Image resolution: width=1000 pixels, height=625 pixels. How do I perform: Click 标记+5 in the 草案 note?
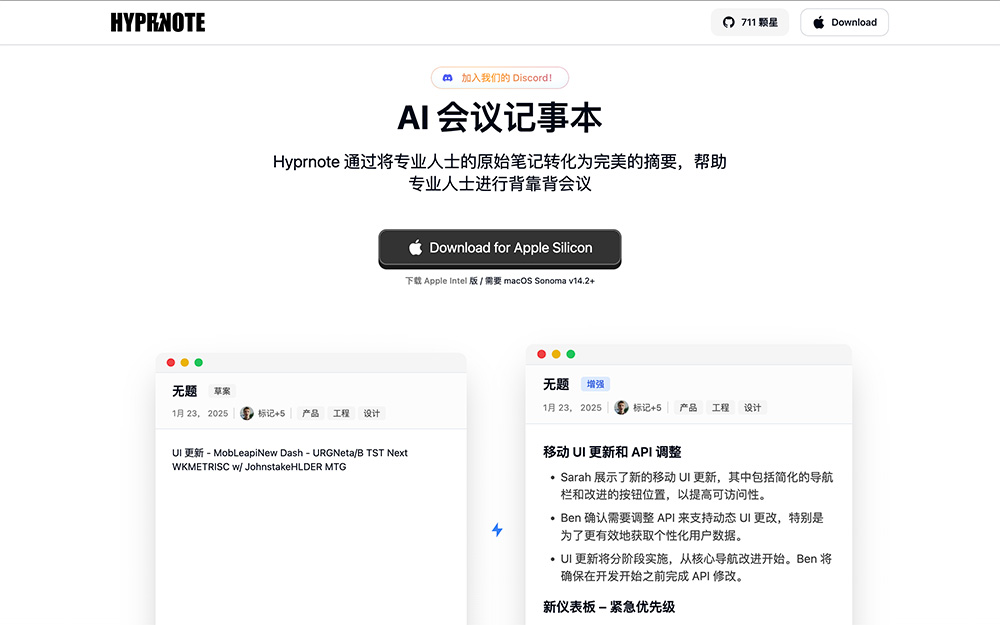click(x=271, y=413)
